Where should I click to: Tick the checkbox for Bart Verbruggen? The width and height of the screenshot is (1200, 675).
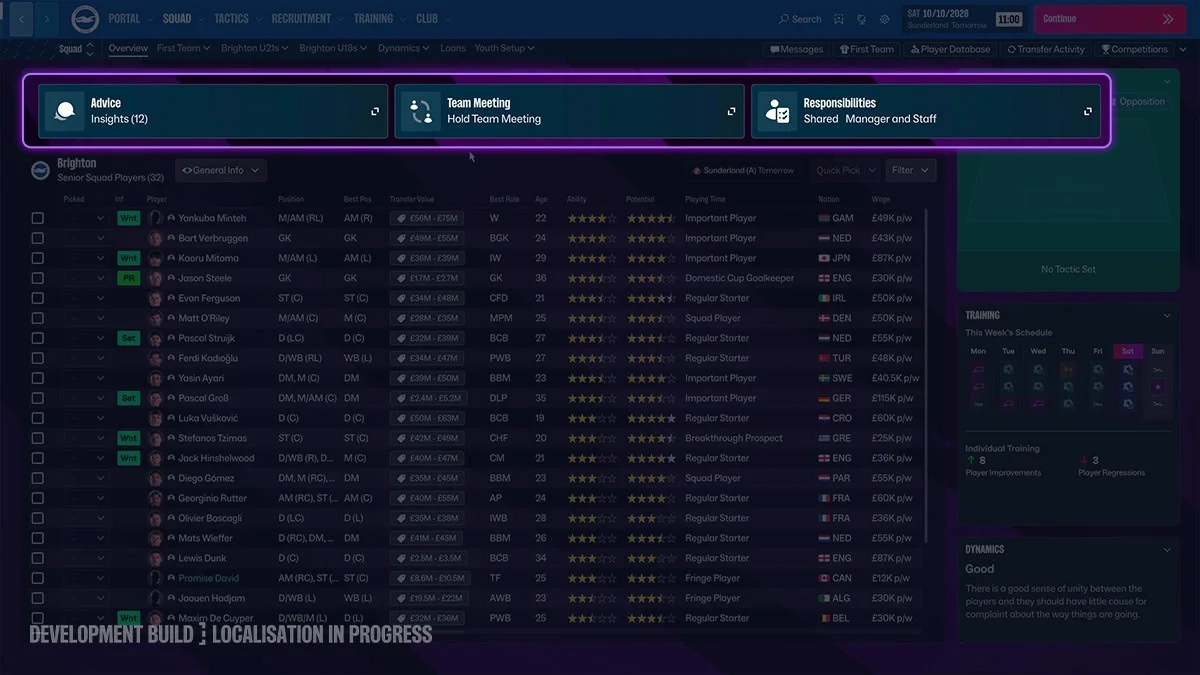pos(38,238)
